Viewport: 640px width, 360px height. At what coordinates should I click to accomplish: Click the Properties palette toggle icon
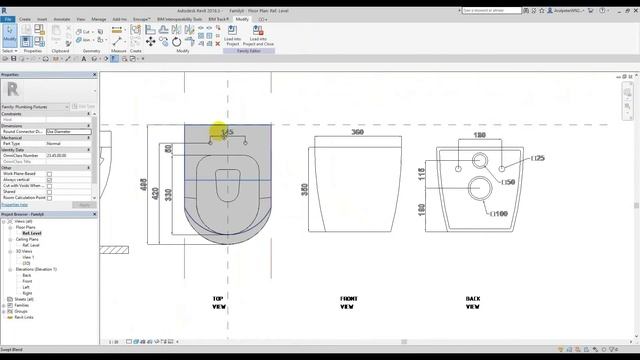[26, 41]
